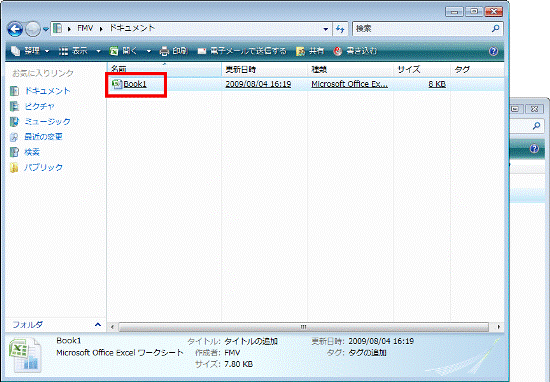Open the address bar history dropdown
Viewport: 550px width, 382px height.
coord(326,29)
